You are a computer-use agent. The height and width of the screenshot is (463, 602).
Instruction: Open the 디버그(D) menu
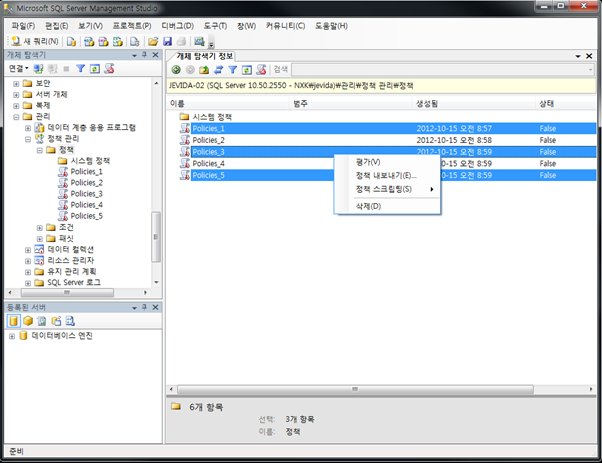pyautogui.click(x=177, y=26)
